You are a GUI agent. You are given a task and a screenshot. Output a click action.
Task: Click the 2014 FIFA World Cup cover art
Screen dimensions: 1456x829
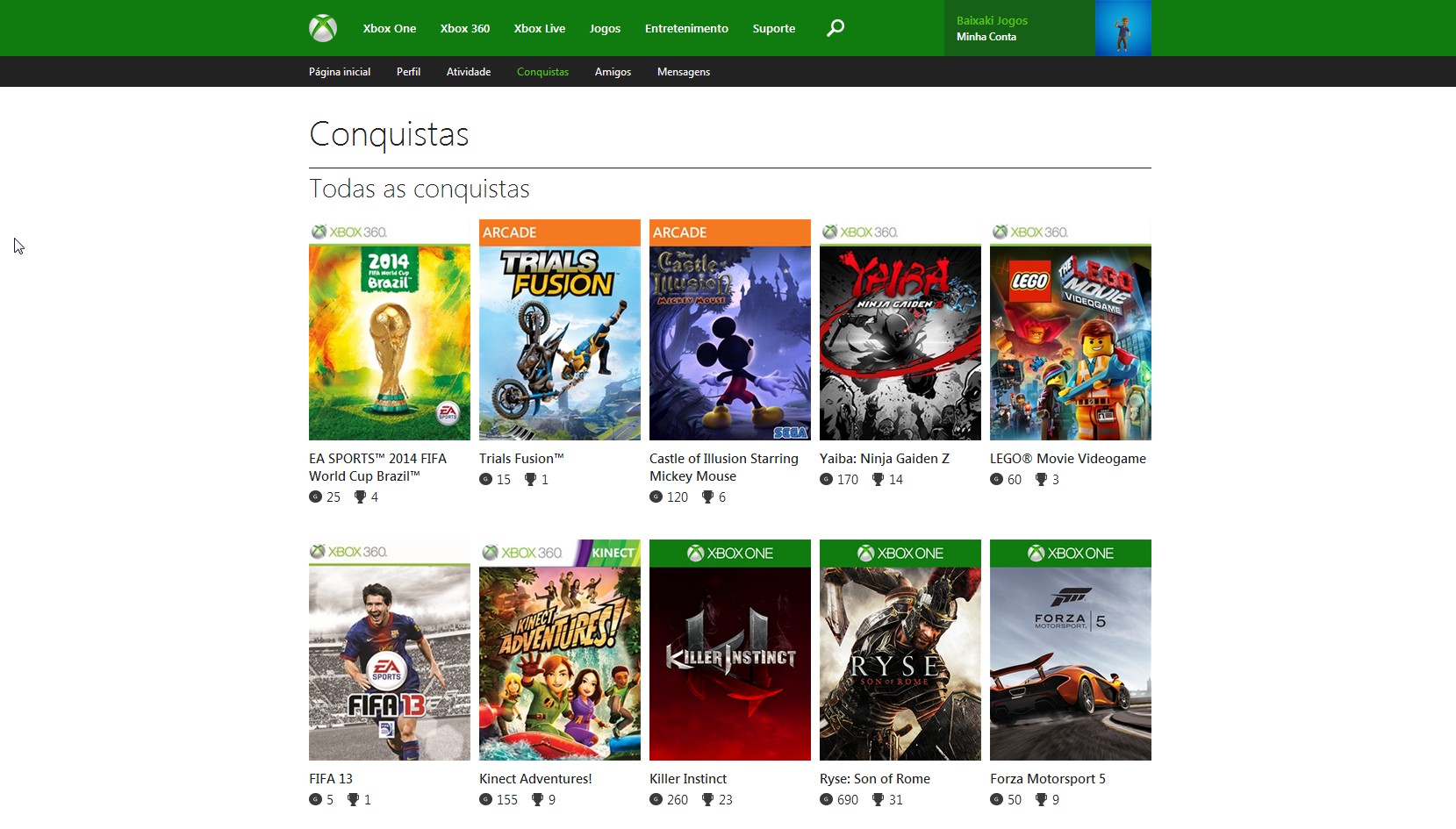390,330
